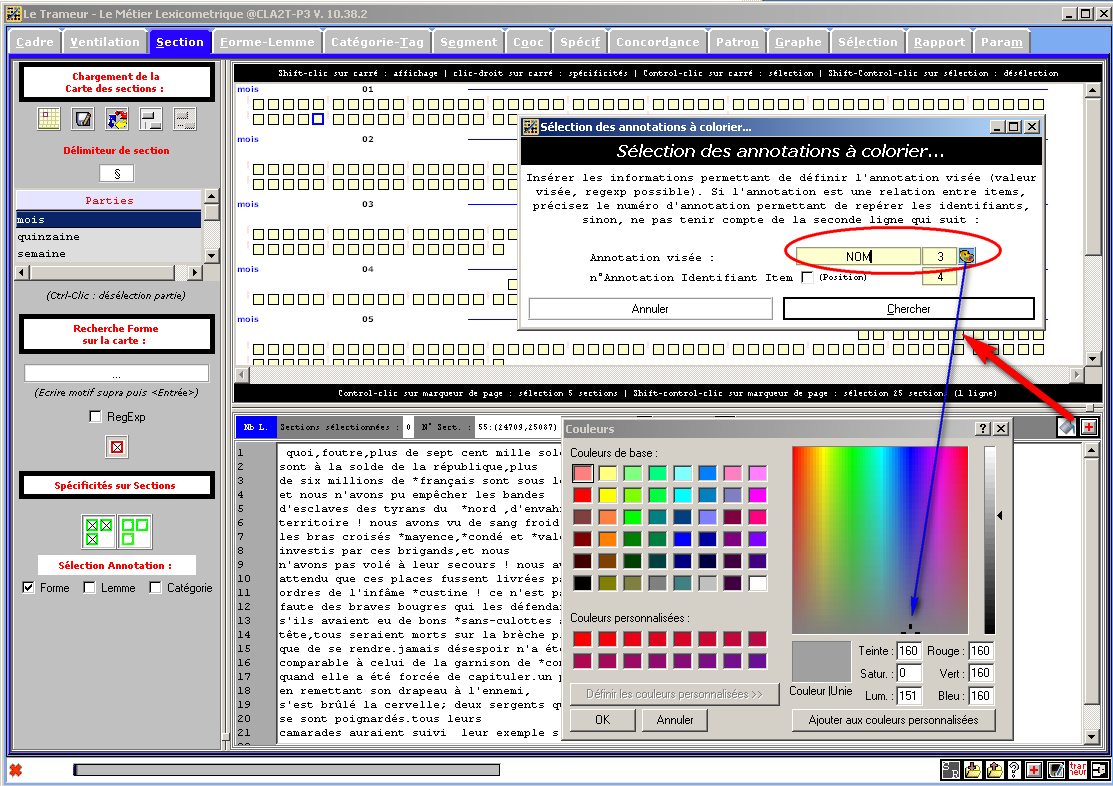Uncheck the Forme checkbox

click(x=28, y=588)
